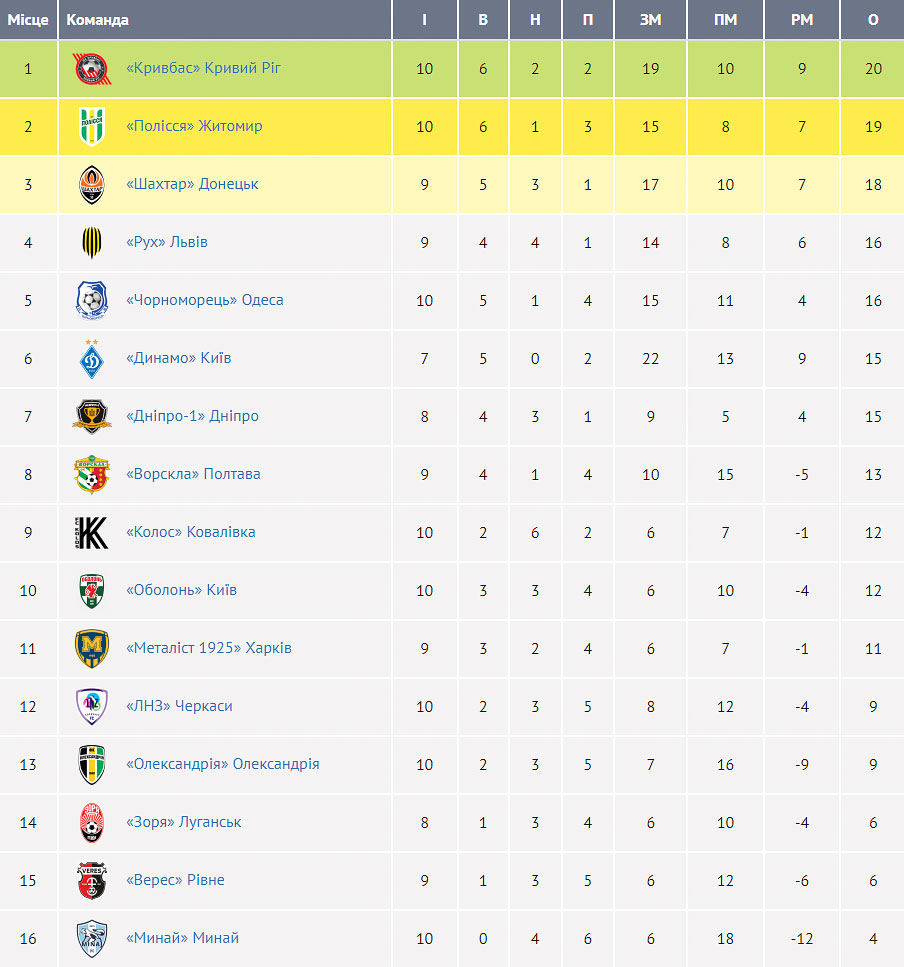Click the Polissya Zhytomyr club crest
904x967 pixels.
tap(92, 126)
